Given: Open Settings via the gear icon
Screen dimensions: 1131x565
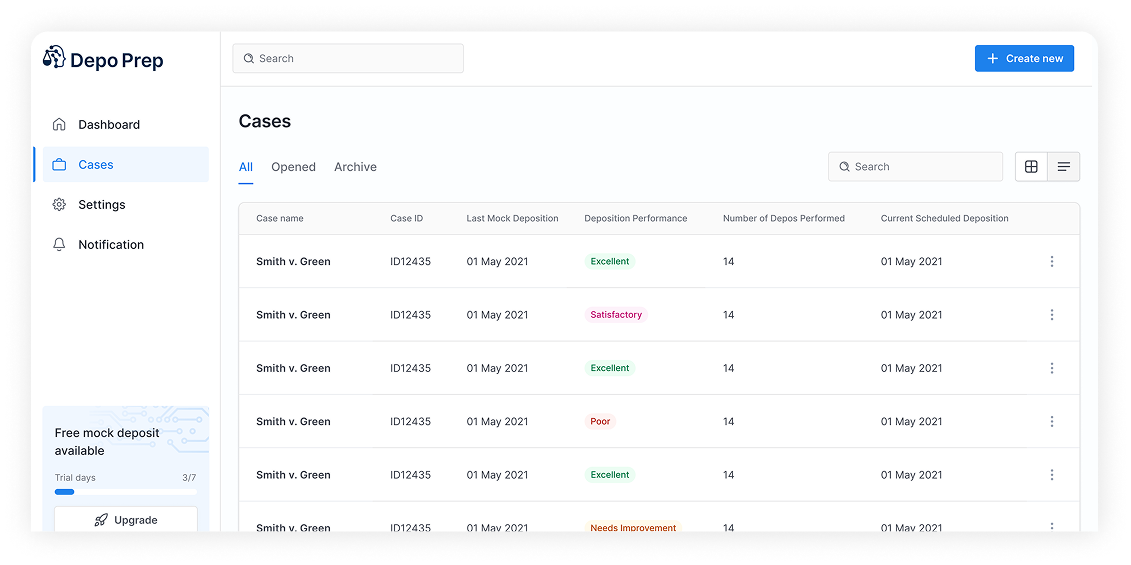Looking at the screenshot, I should coord(59,205).
